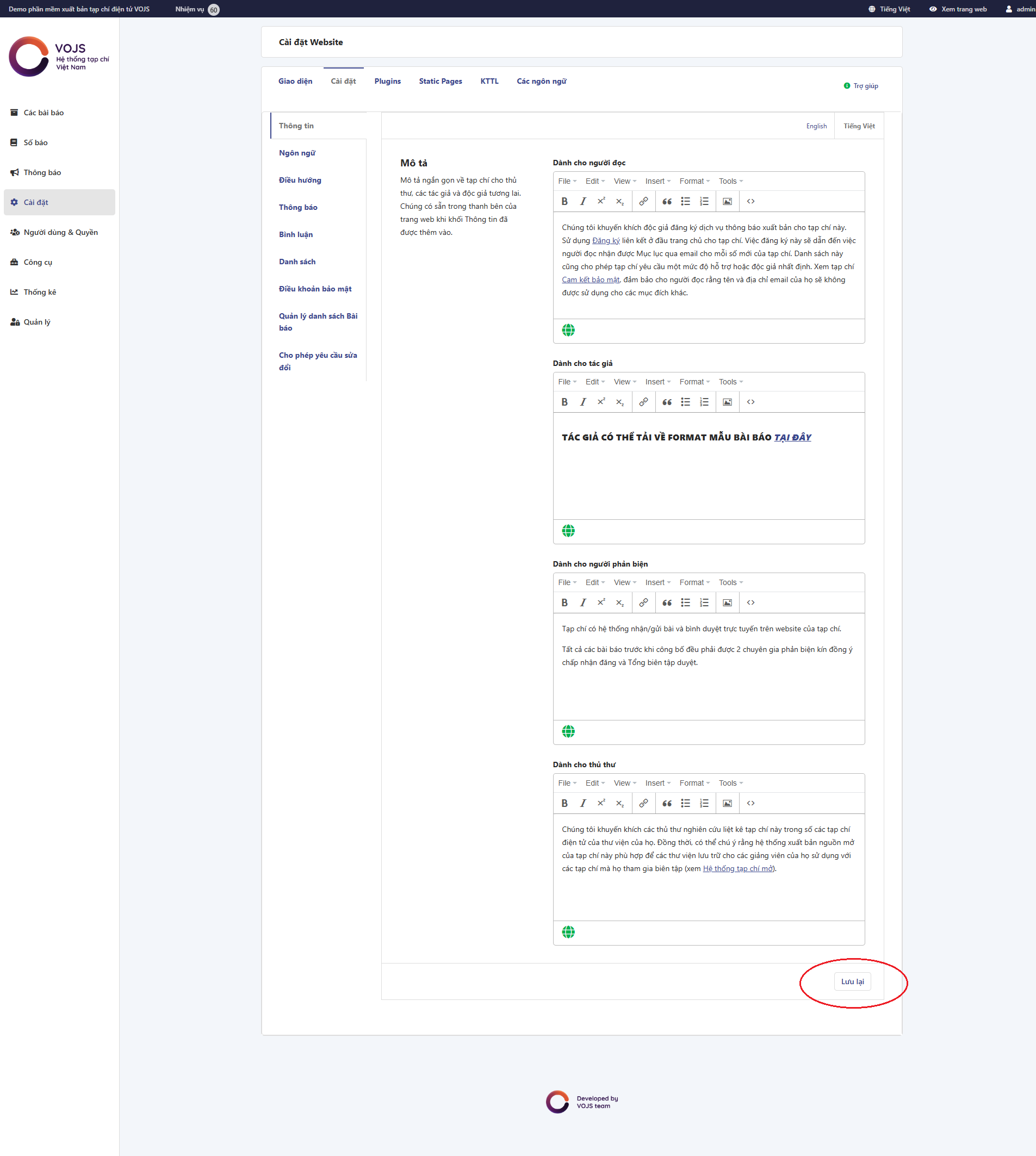Switch to English language tab
The width and height of the screenshot is (1036, 1156).
tap(816, 126)
